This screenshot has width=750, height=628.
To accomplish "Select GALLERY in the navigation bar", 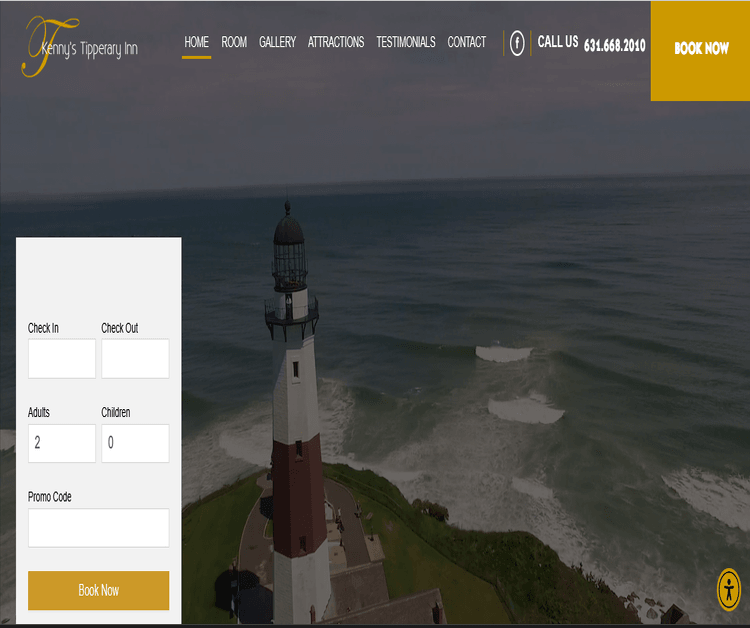I will (x=277, y=42).
